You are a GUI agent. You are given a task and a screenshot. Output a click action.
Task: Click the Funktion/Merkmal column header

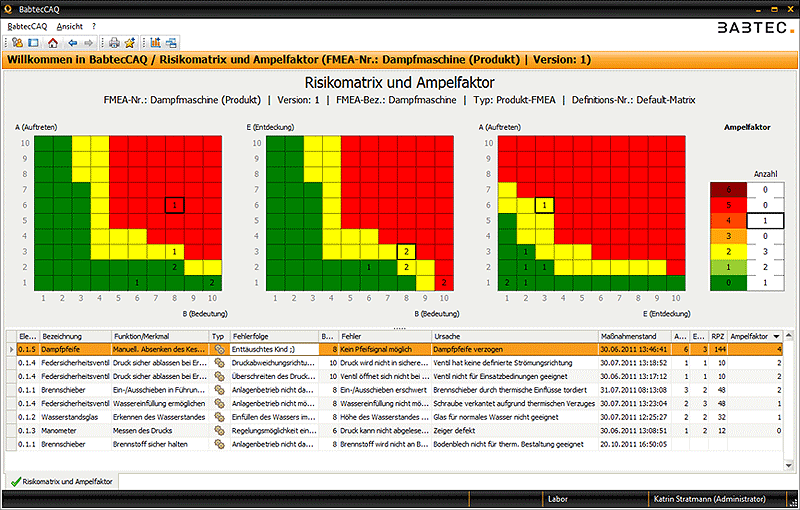point(160,337)
